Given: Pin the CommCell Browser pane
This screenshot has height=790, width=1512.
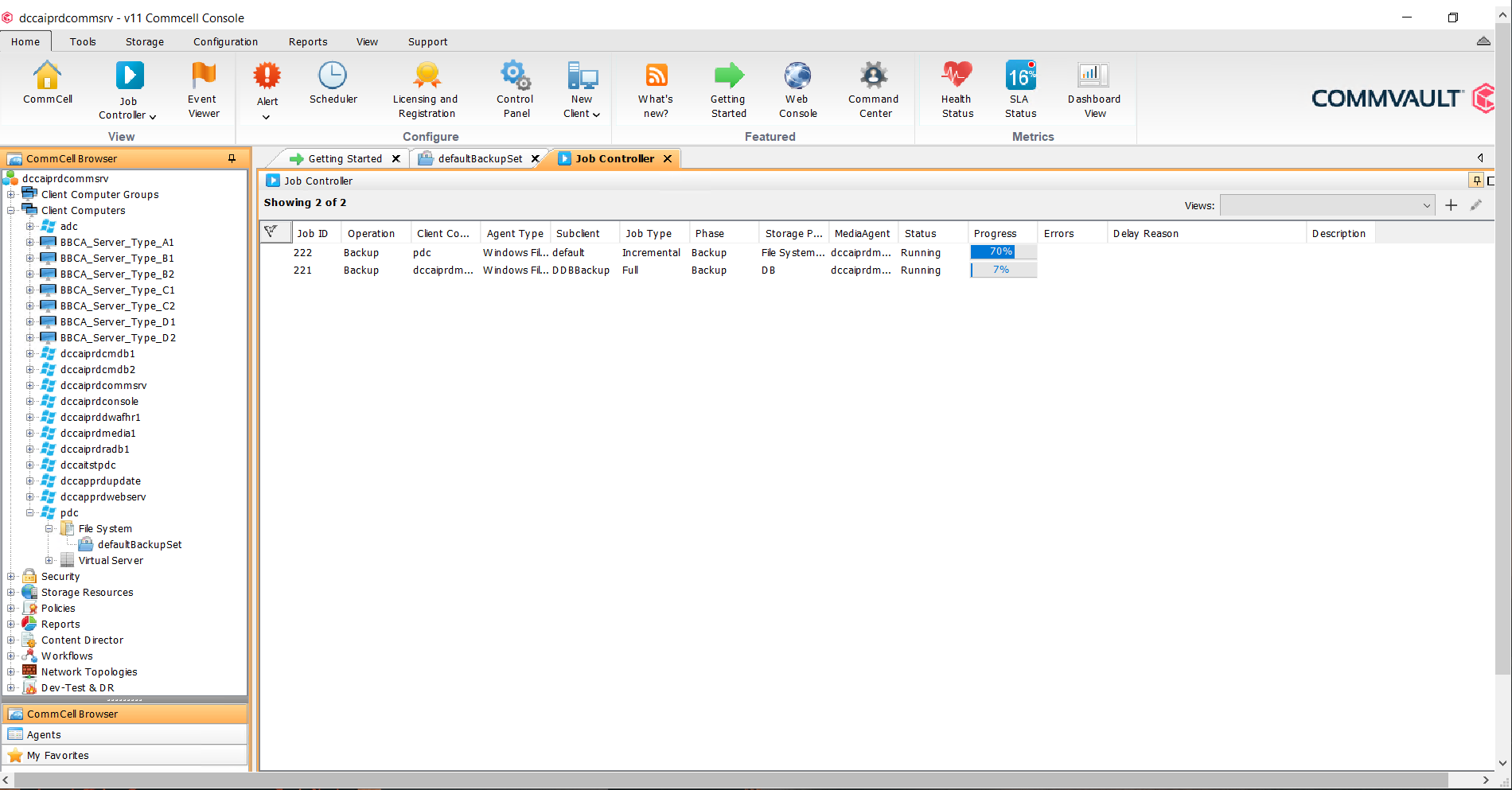Looking at the screenshot, I should (232, 158).
